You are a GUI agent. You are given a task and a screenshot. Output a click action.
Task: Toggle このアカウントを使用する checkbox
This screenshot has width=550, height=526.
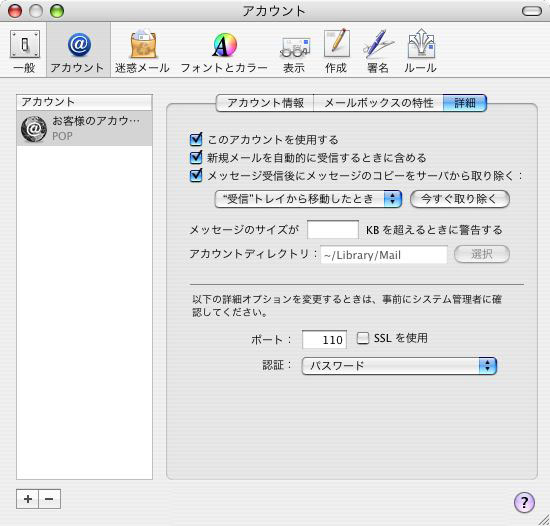pyautogui.click(x=196, y=140)
